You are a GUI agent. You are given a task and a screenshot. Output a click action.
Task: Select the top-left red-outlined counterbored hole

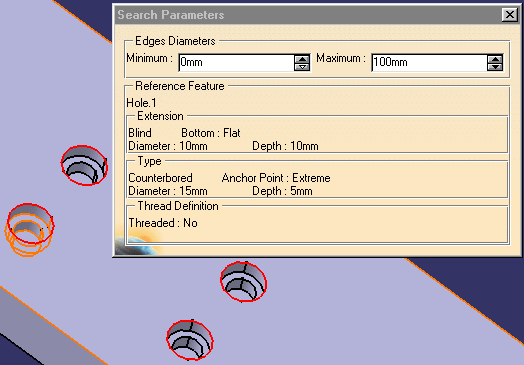pyautogui.click(x=84, y=165)
